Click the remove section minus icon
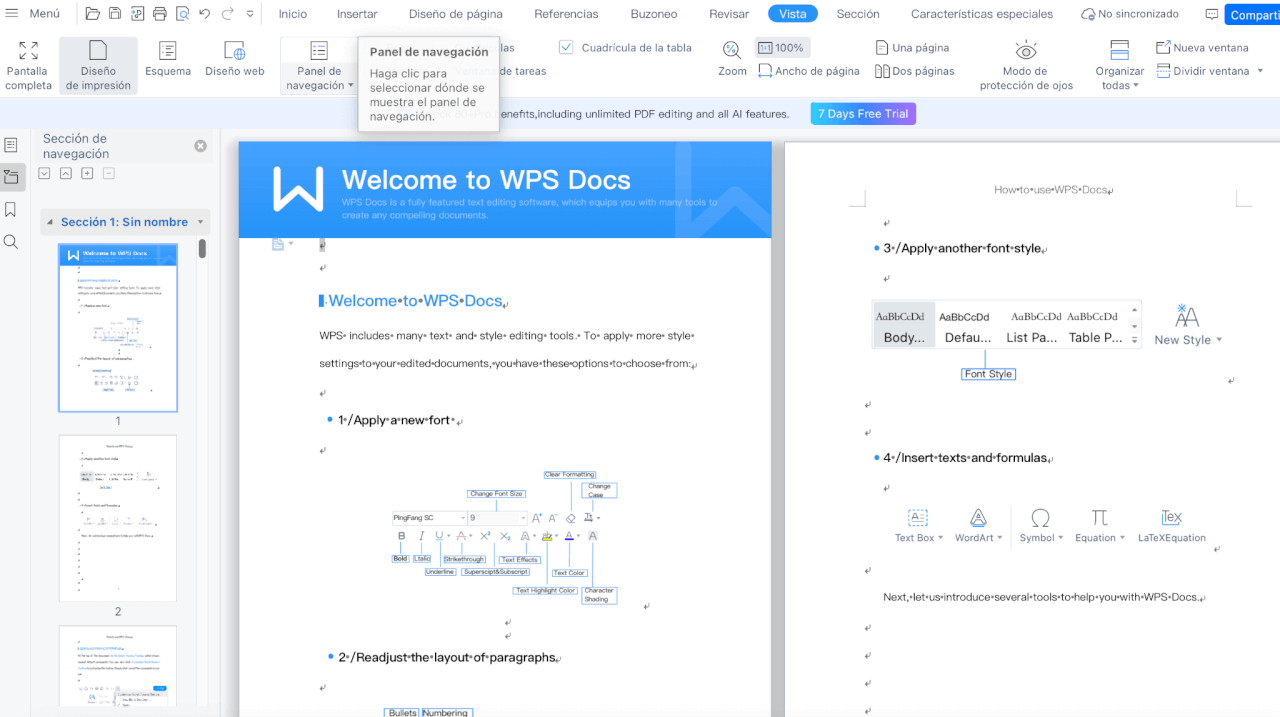The height and width of the screenshot is (717, 1280). coord(109,173)
